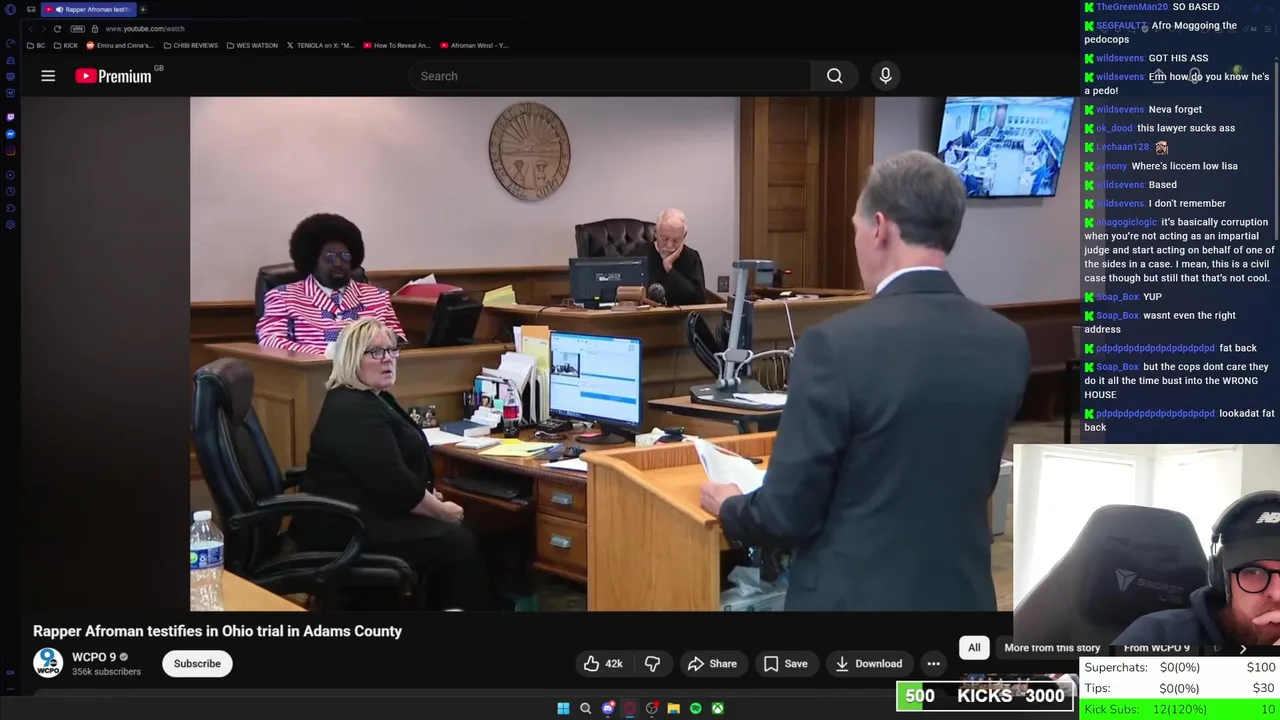Open Spotify from taskbar

(x=695, y=708)
